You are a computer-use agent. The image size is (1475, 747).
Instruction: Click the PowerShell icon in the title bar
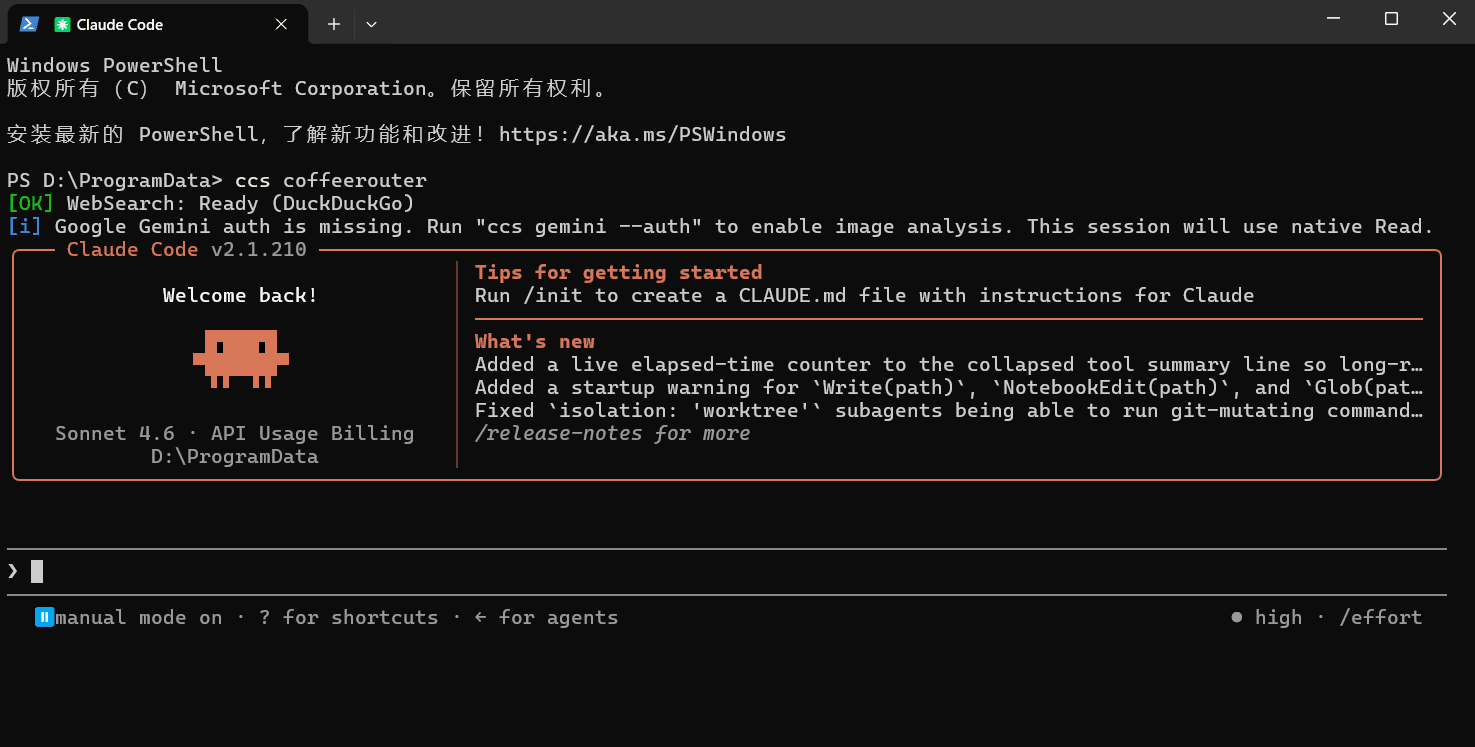coord(29,24)
